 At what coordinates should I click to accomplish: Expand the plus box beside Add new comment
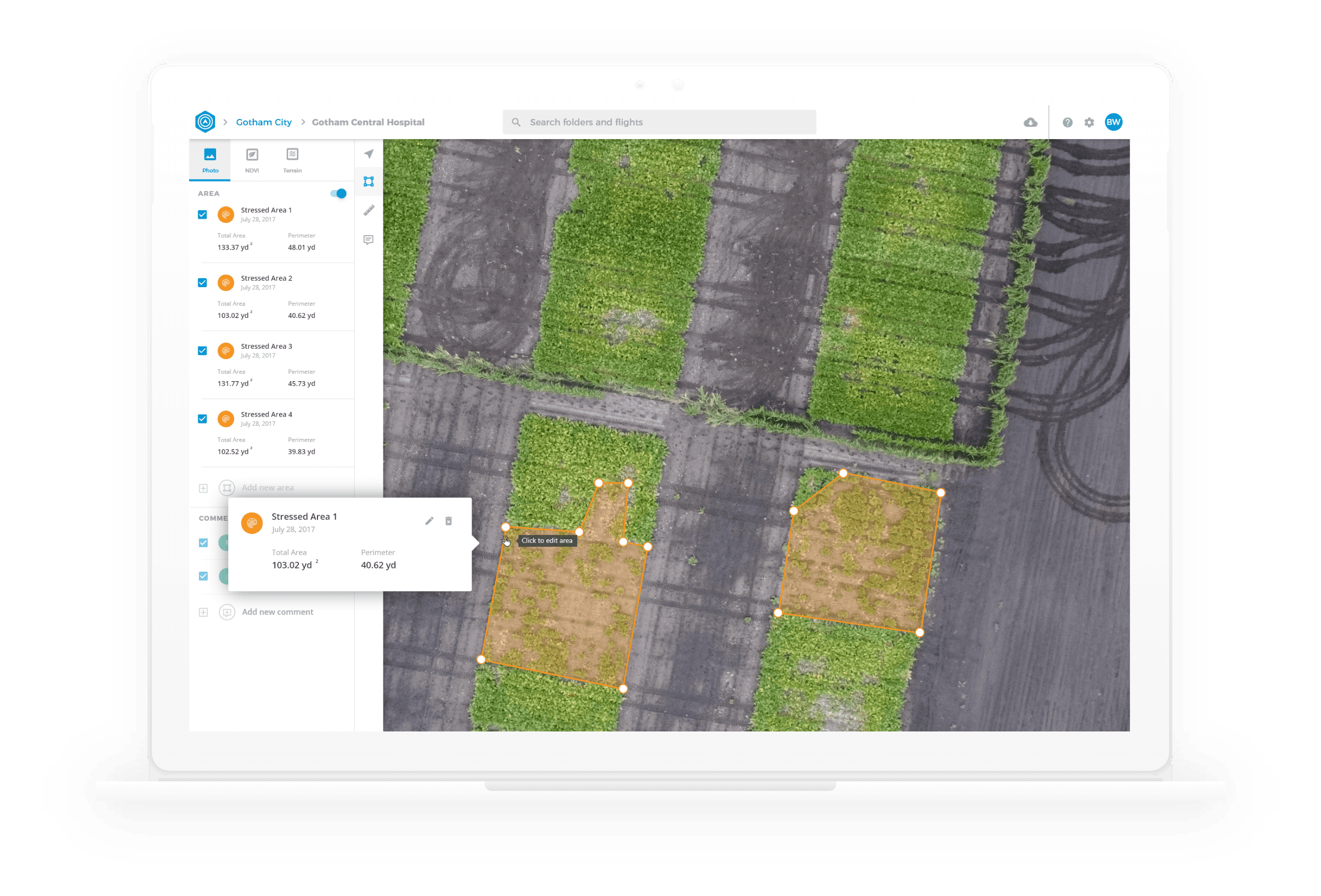pyautogui.click(x=203, y=613)
